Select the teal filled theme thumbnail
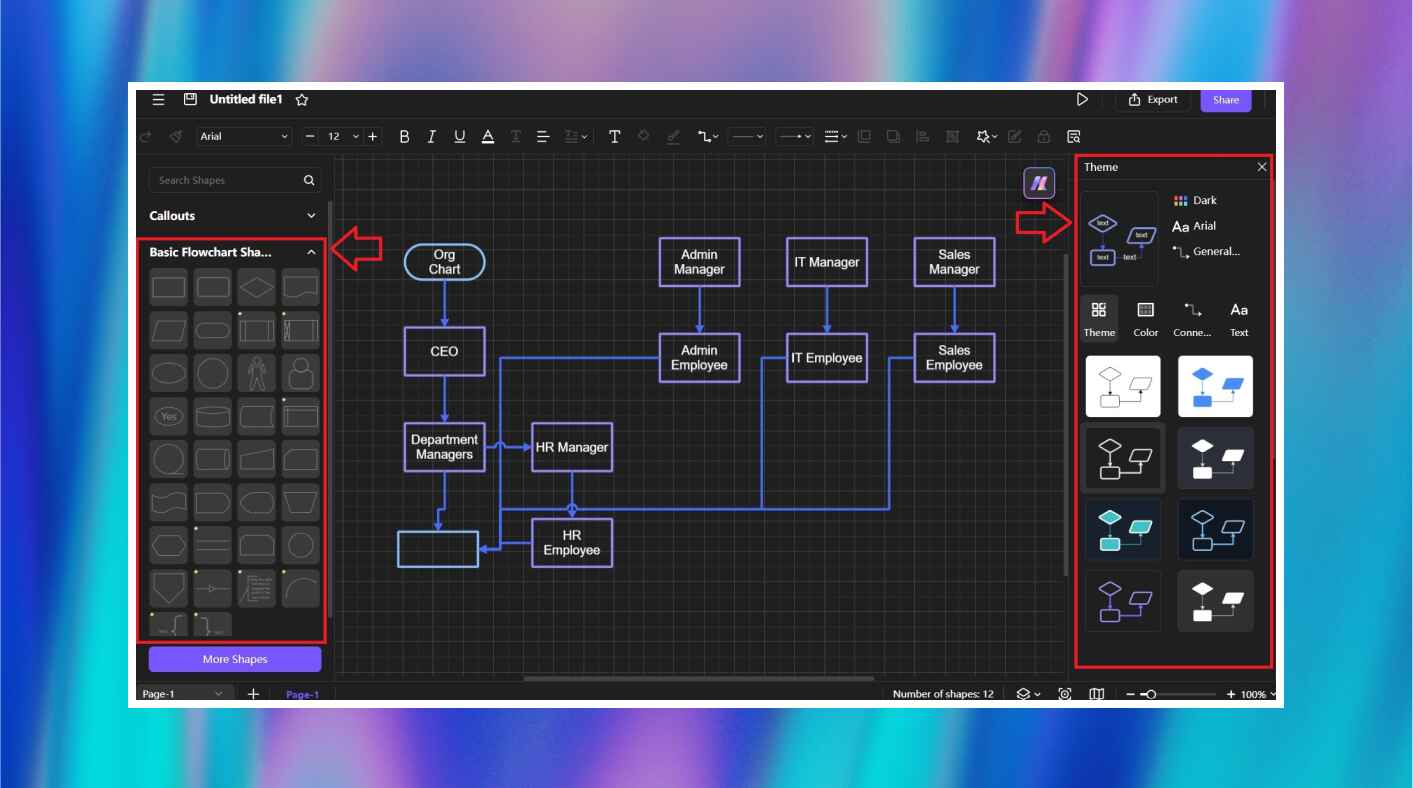The image size is (1413, 788). 1123,529
